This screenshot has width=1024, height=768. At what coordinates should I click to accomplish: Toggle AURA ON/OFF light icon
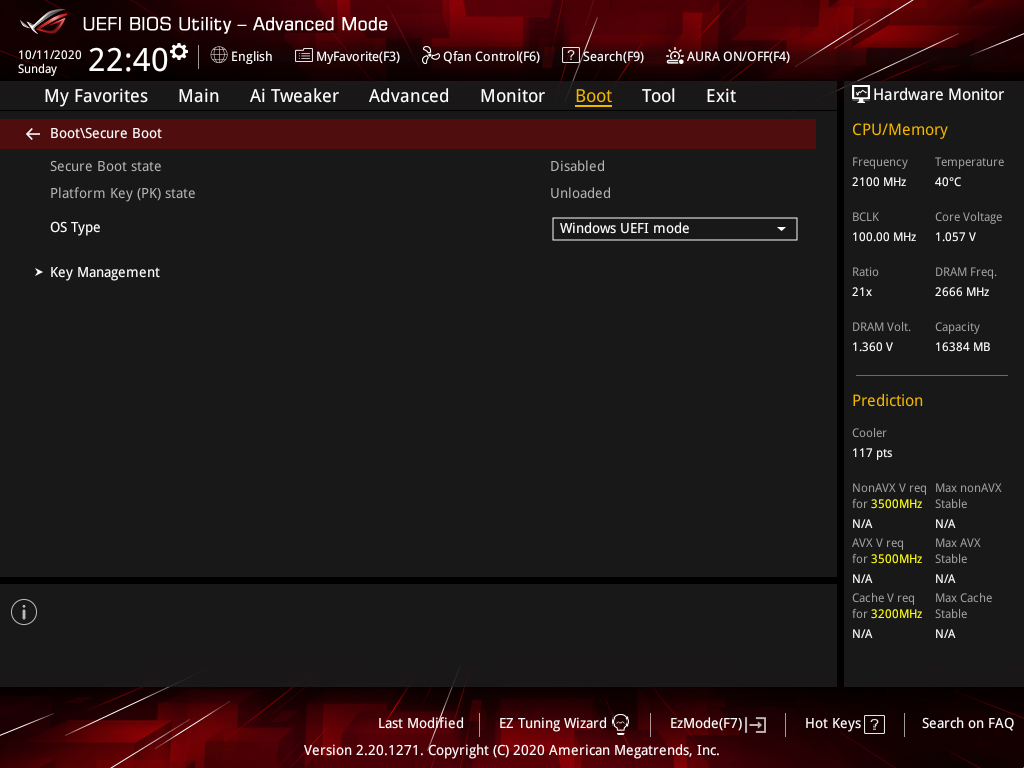[675, 56]
